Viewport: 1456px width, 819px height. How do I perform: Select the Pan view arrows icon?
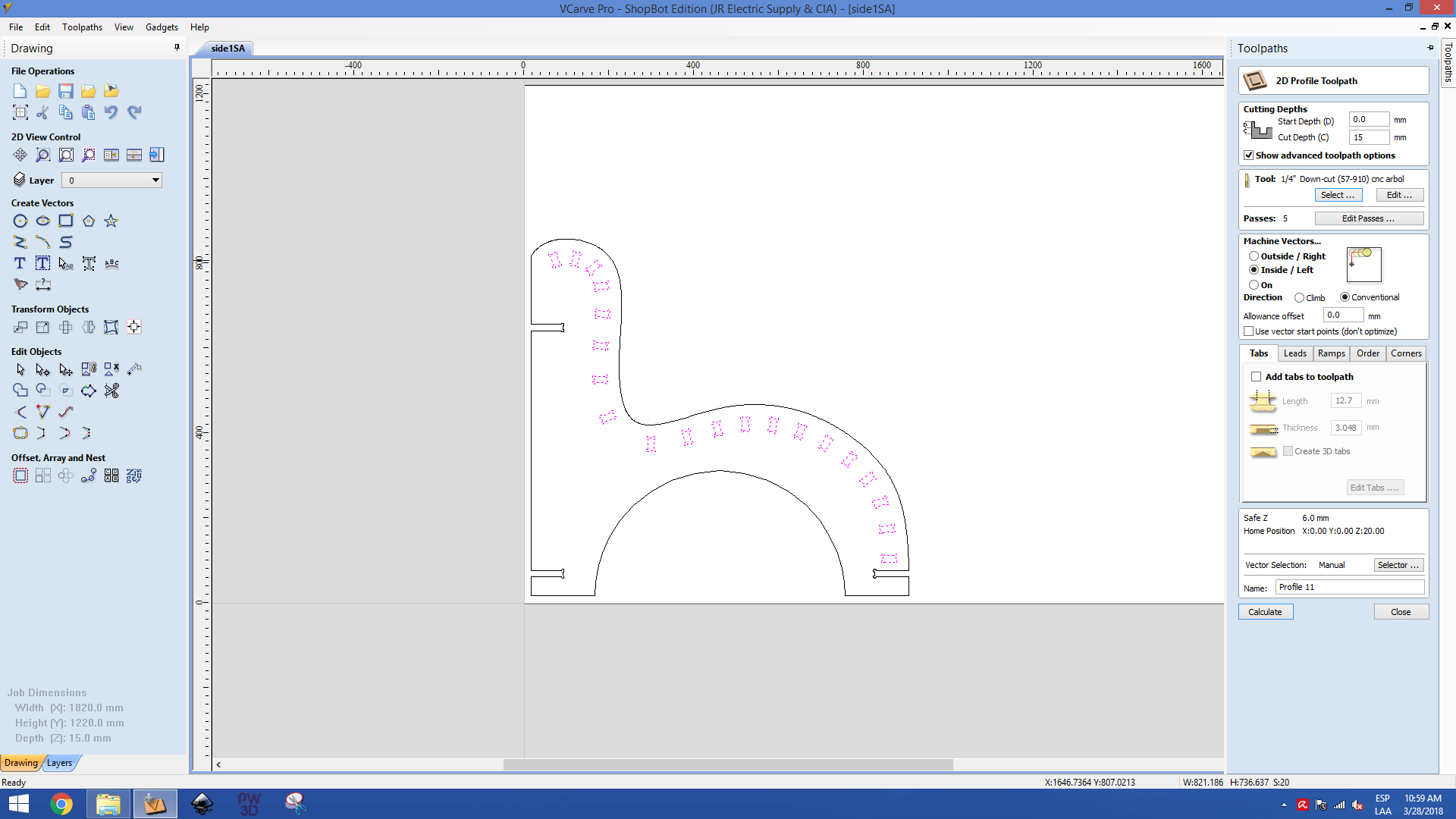20,155
